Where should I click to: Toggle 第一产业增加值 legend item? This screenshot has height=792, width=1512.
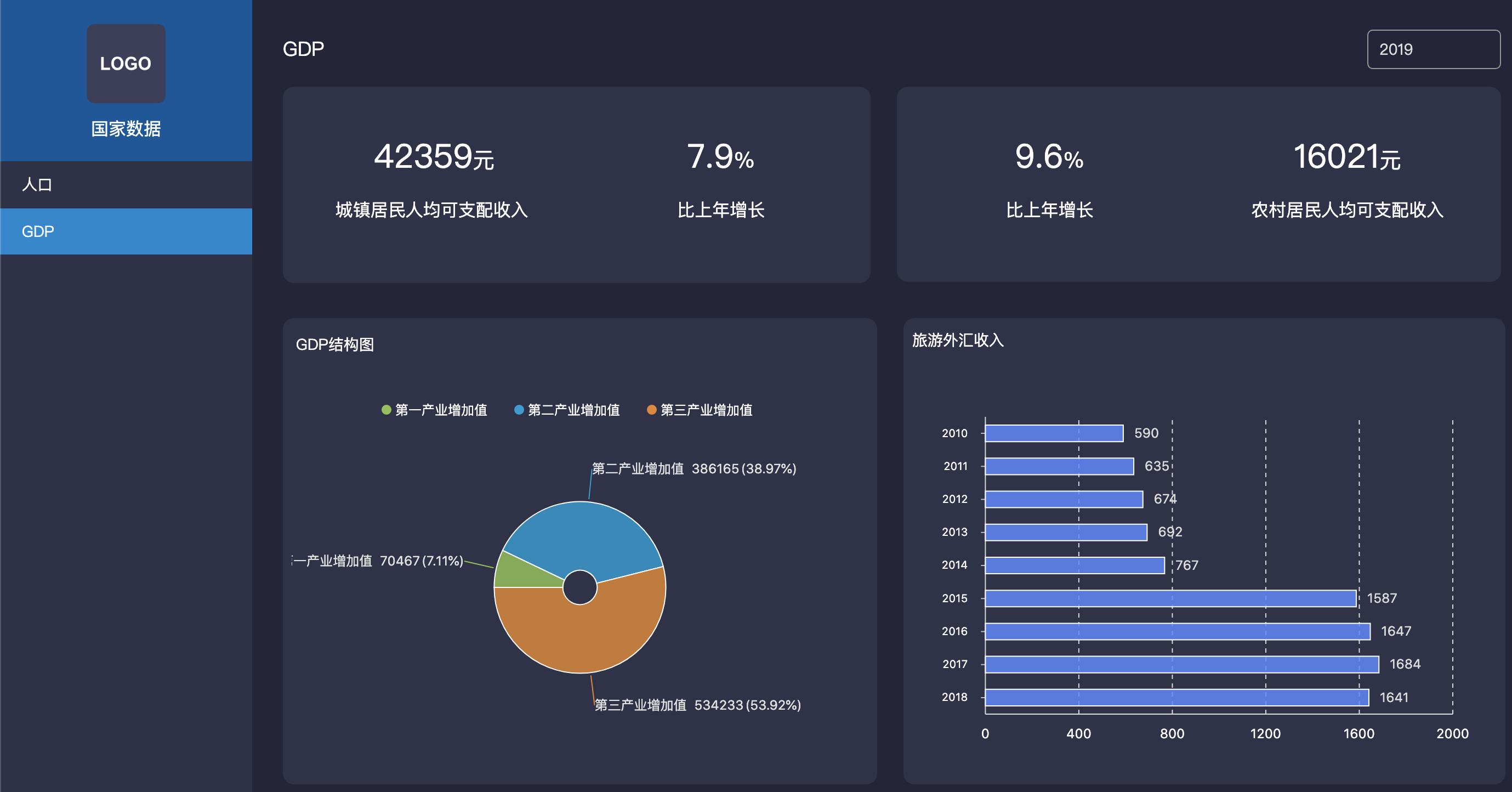click(x=434, y=410)
